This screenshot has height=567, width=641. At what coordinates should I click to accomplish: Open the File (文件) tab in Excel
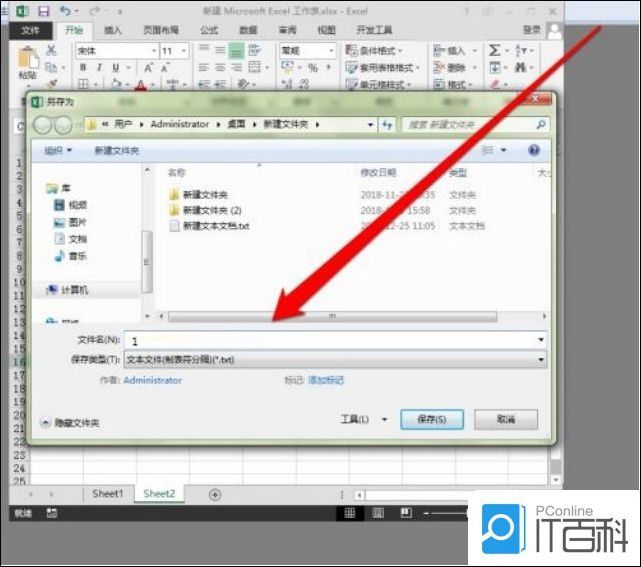31,30
